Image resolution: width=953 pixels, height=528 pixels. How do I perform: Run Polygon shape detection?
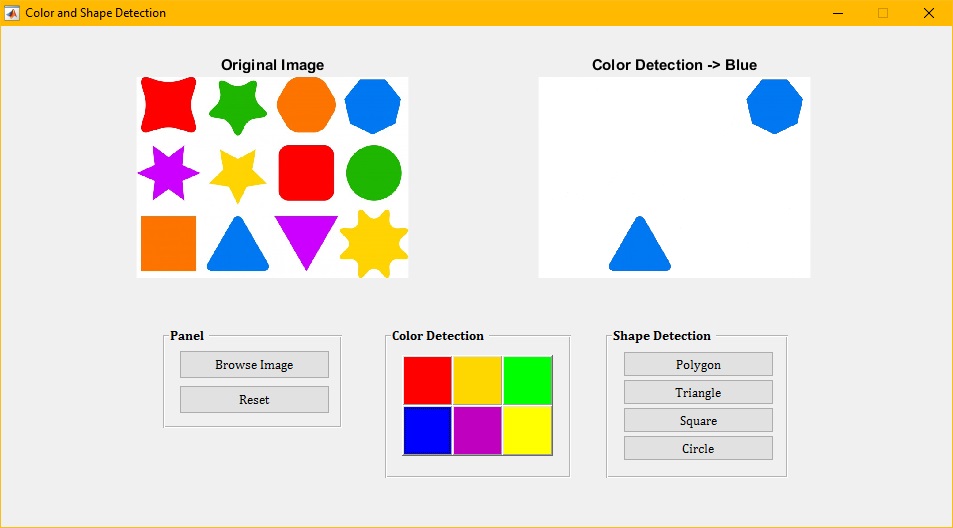point(698,364)
